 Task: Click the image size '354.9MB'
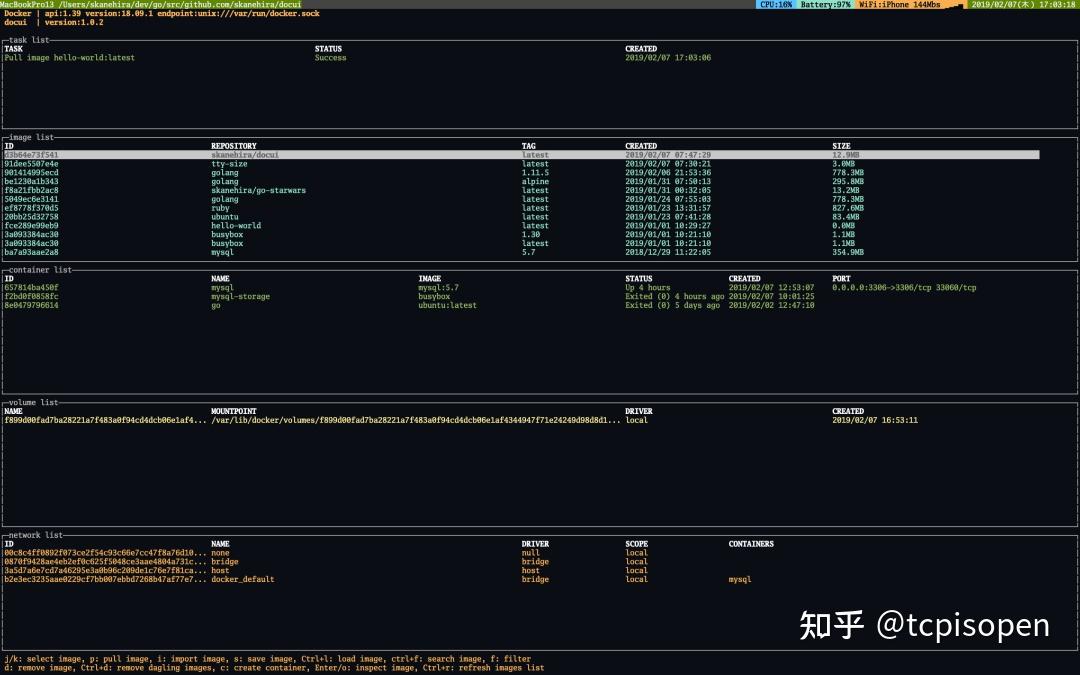[x=848, y=252]
